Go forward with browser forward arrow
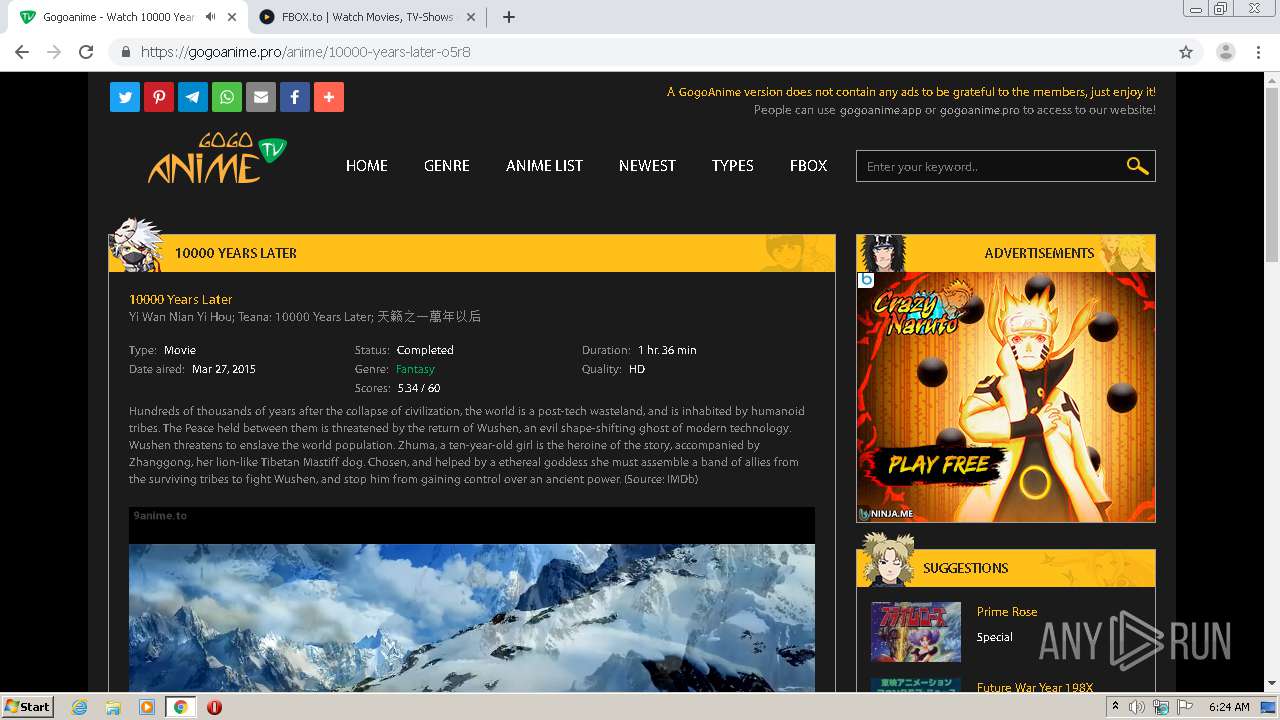1280x720 pixels. click(x=54, y=52)
